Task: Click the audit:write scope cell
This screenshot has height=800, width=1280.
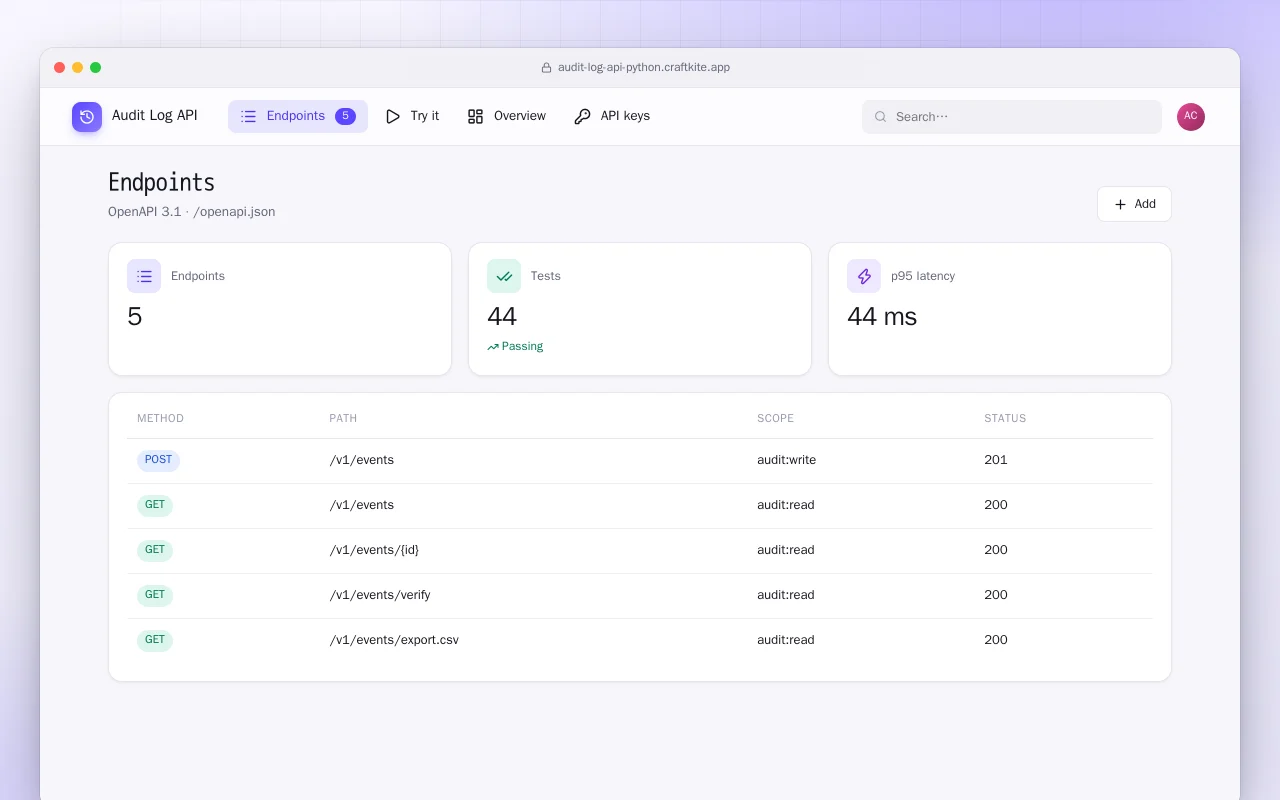Action: 787,460
